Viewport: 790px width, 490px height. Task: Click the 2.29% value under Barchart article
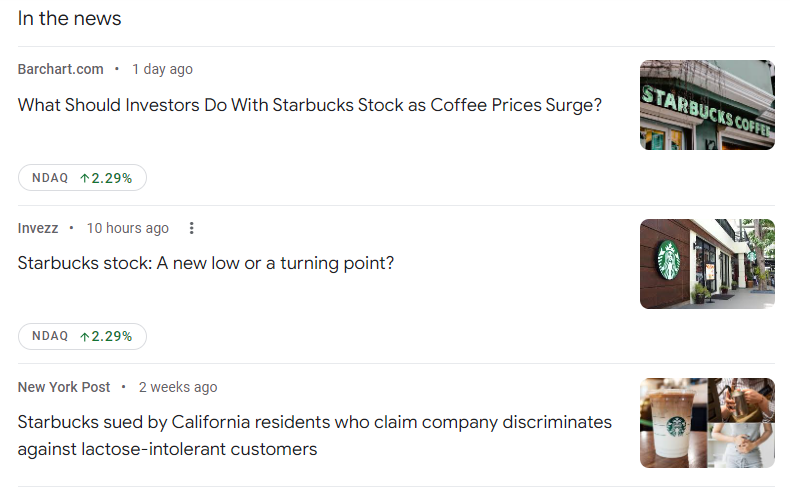[111, 178]
